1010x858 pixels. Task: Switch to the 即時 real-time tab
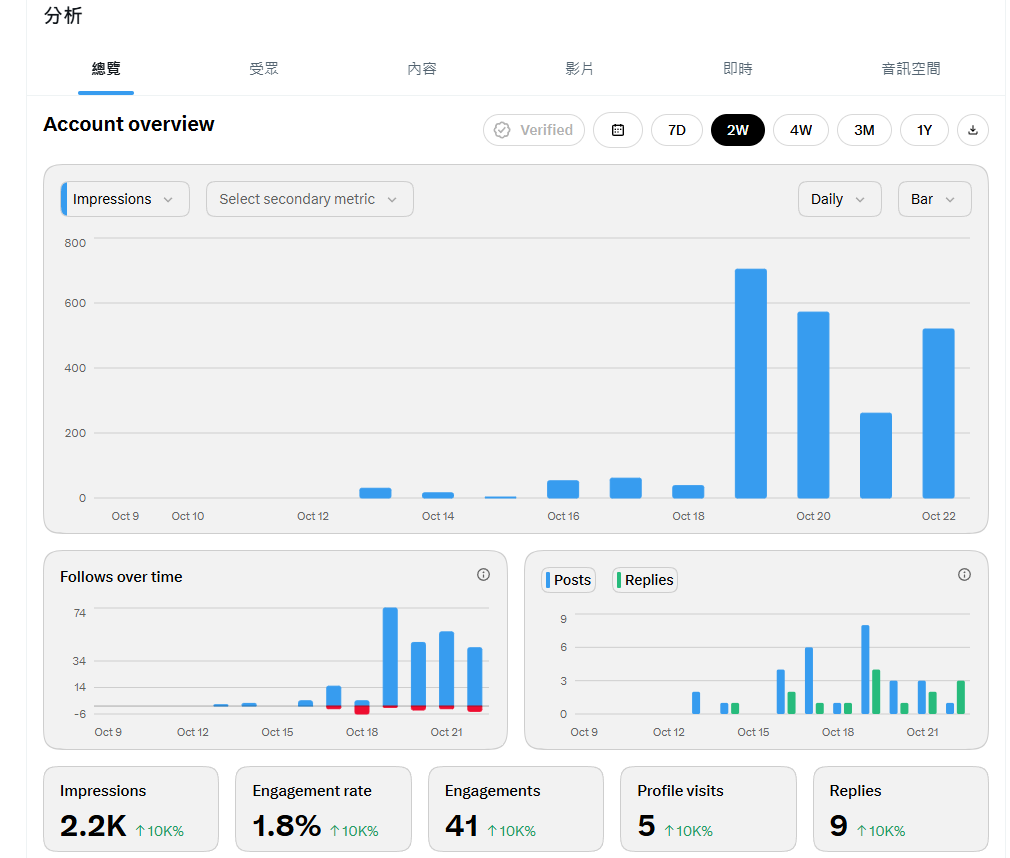pos(738,69)
